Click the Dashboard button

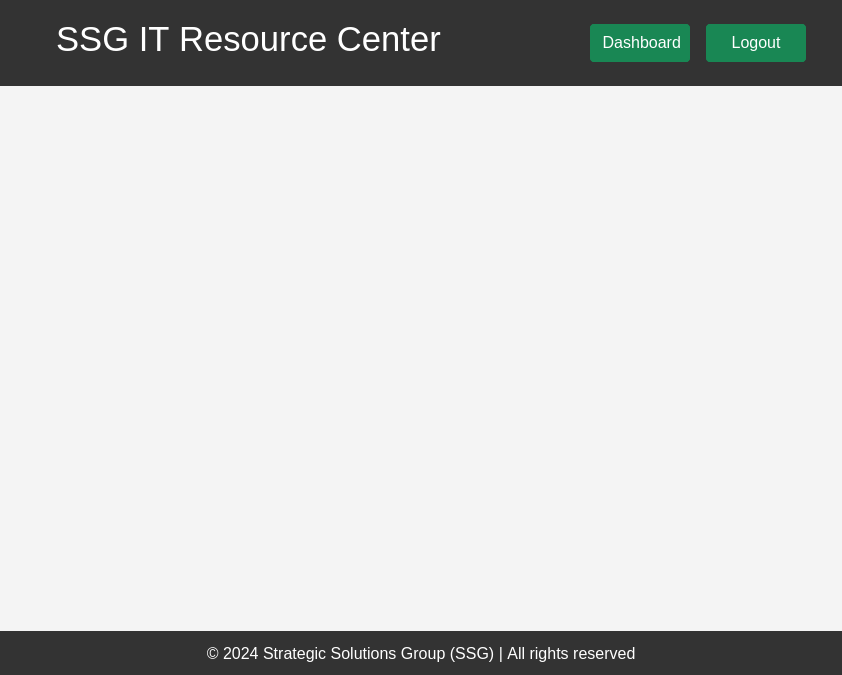(640, 43)
